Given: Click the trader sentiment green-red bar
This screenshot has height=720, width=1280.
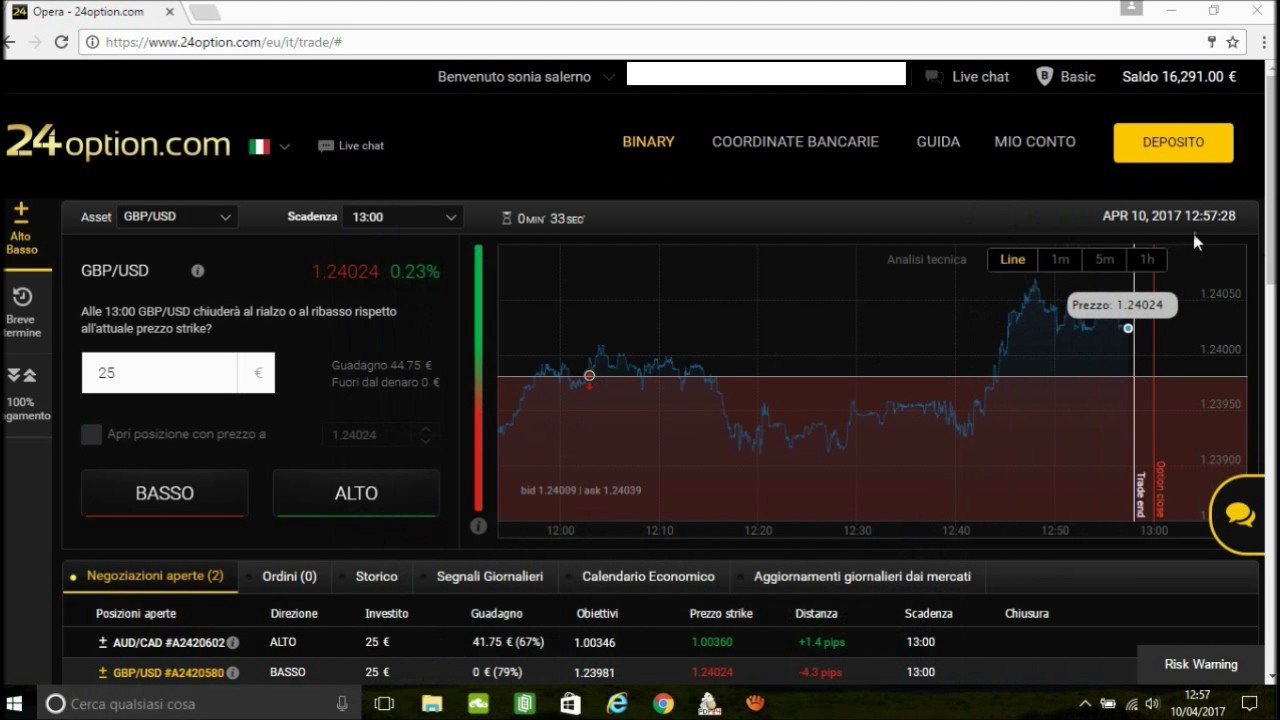Looking at the screenshot, I should click(478, 378).
